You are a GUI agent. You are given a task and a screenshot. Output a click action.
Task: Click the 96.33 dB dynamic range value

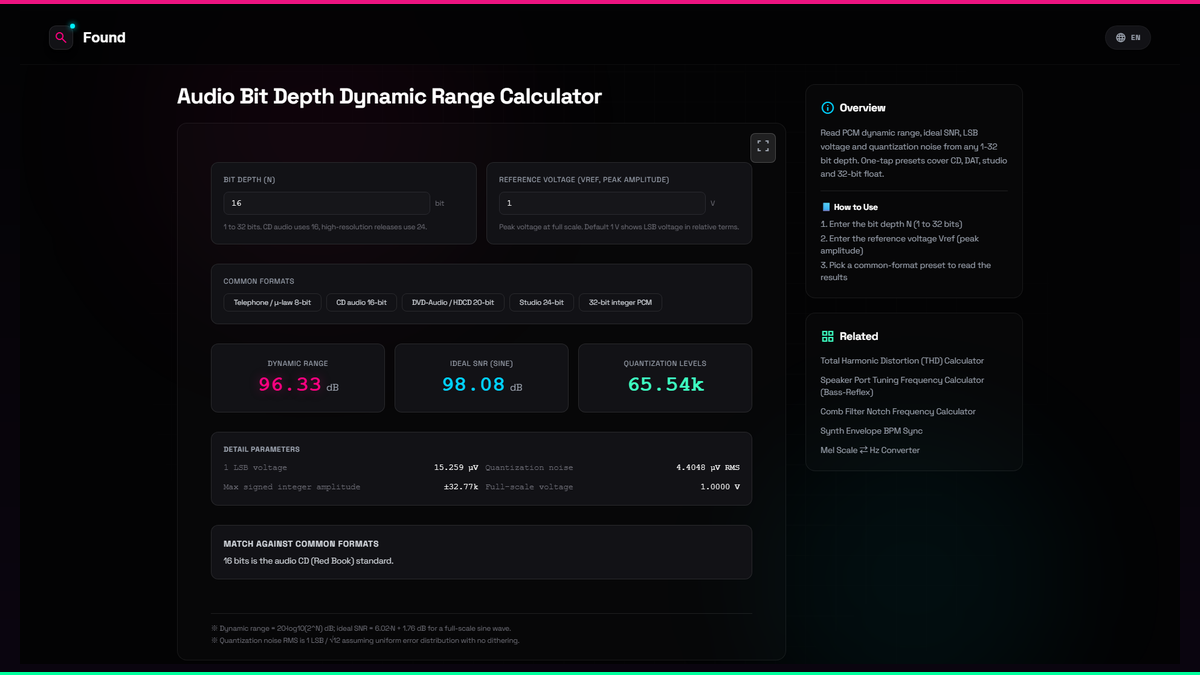tap(298, 385)
